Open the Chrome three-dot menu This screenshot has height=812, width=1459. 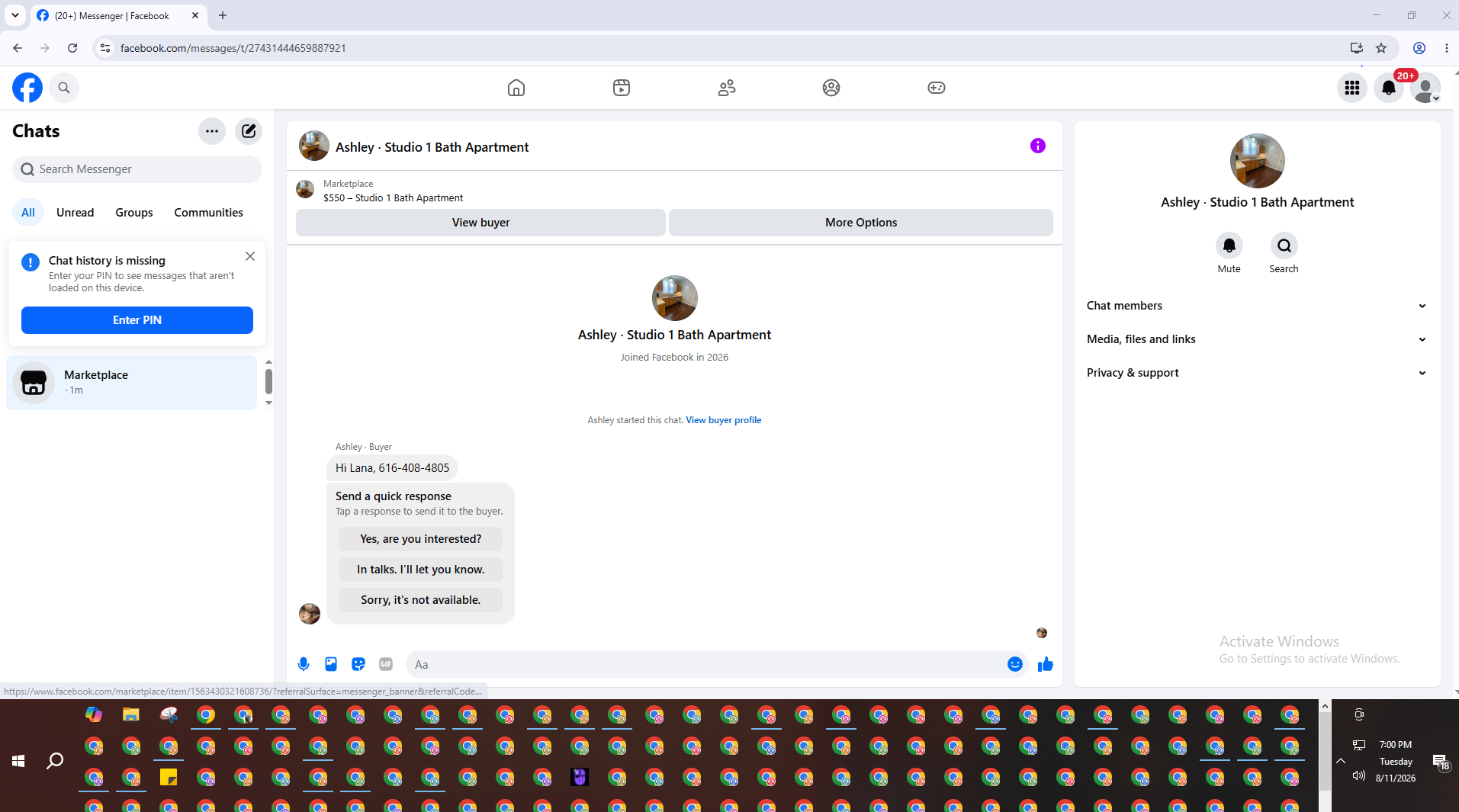coord(1447,48)
